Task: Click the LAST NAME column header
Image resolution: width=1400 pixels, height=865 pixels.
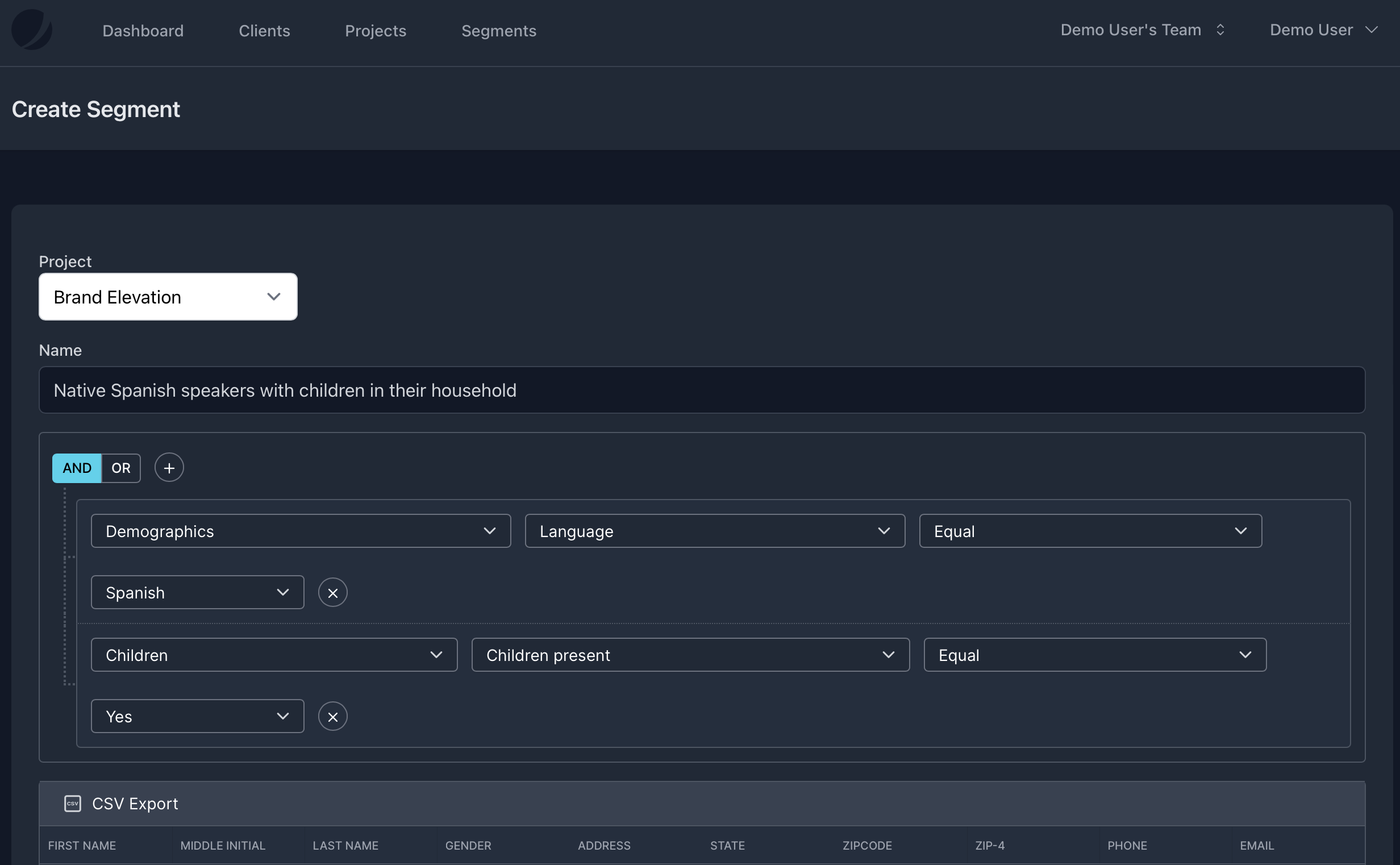Action: point(345,846)
